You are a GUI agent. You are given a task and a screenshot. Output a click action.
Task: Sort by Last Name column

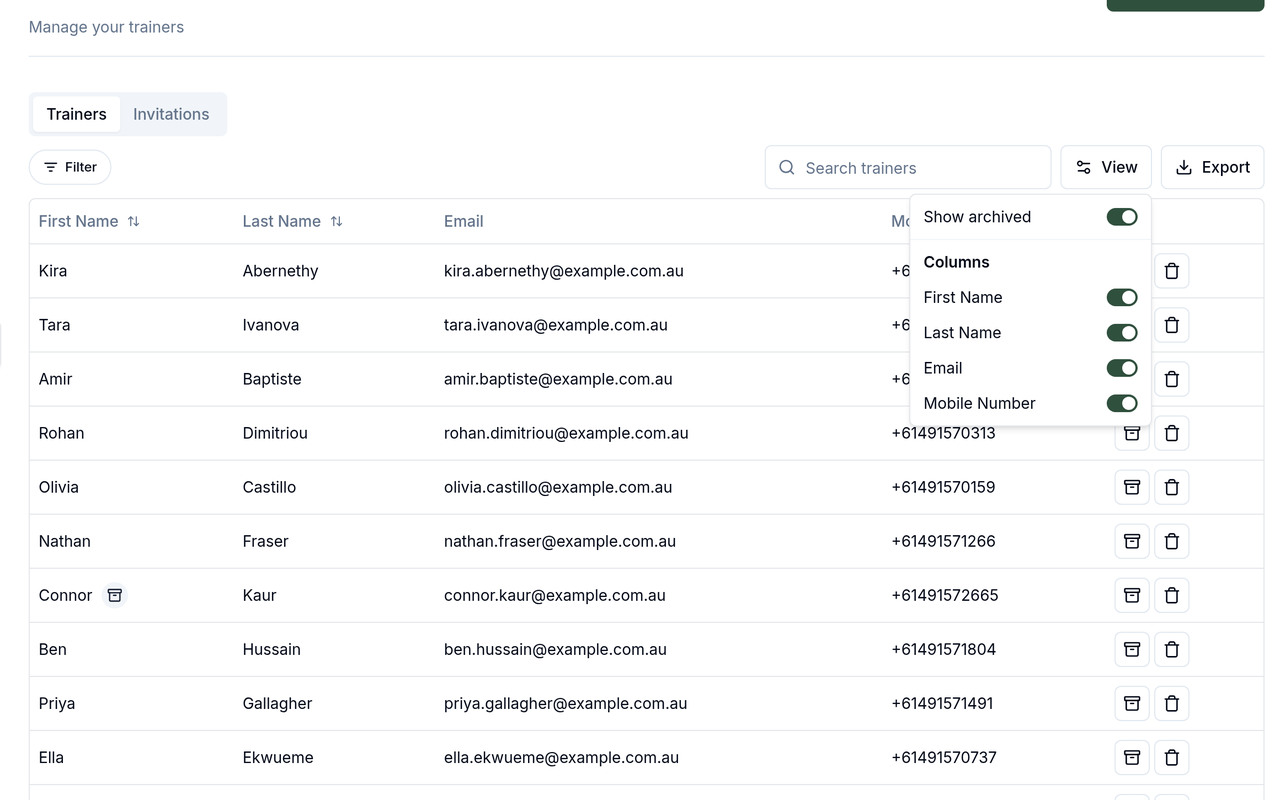coord(293,221)
